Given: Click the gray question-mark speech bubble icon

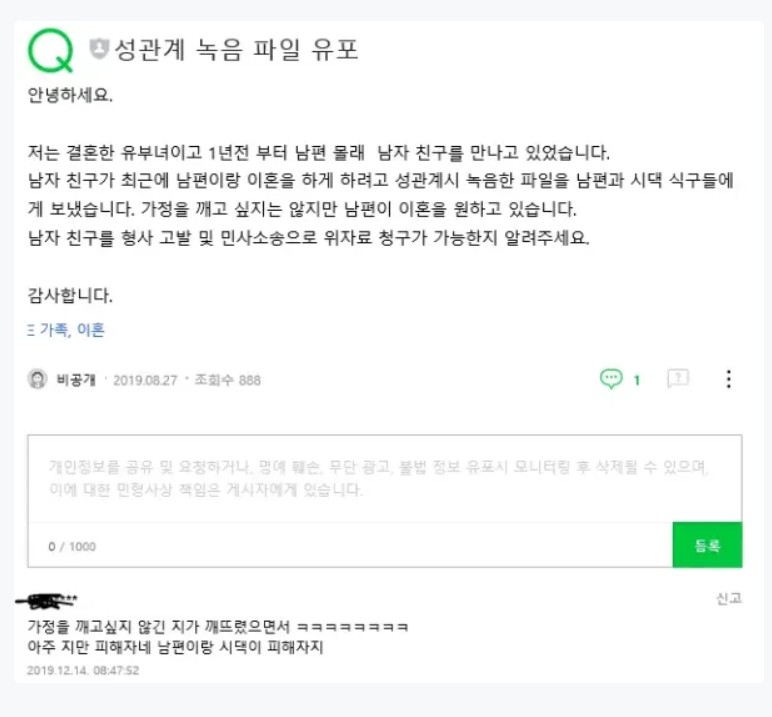Looking at the screenshot, I should click(x=678, y=379).
